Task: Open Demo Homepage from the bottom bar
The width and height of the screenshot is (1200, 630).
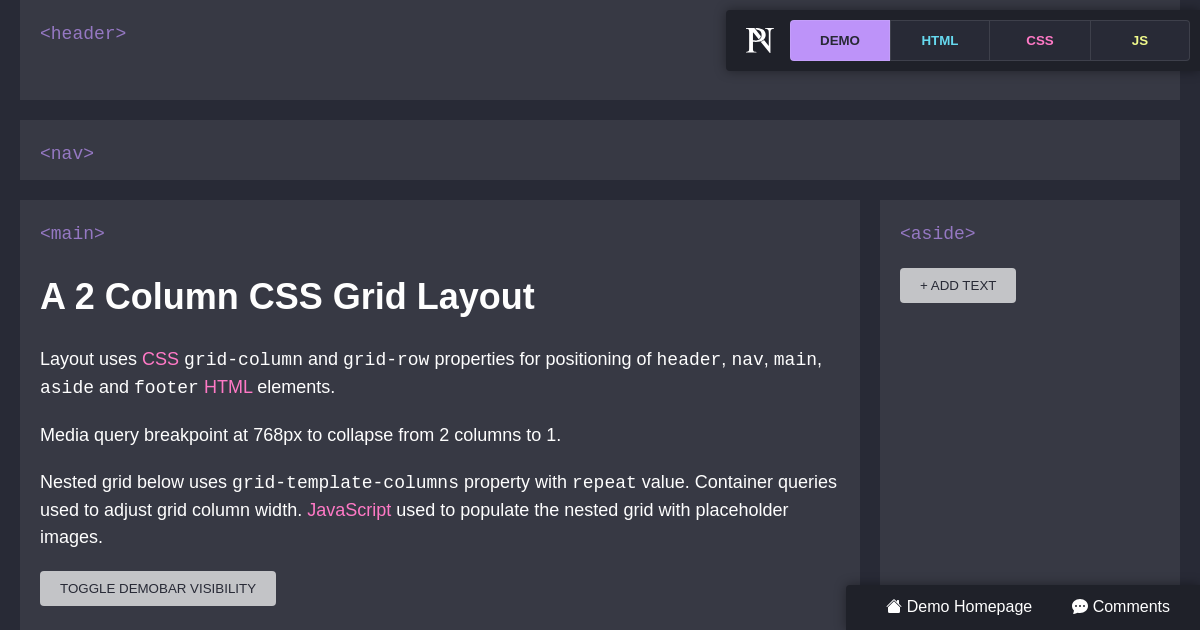Action: [968, 606]
